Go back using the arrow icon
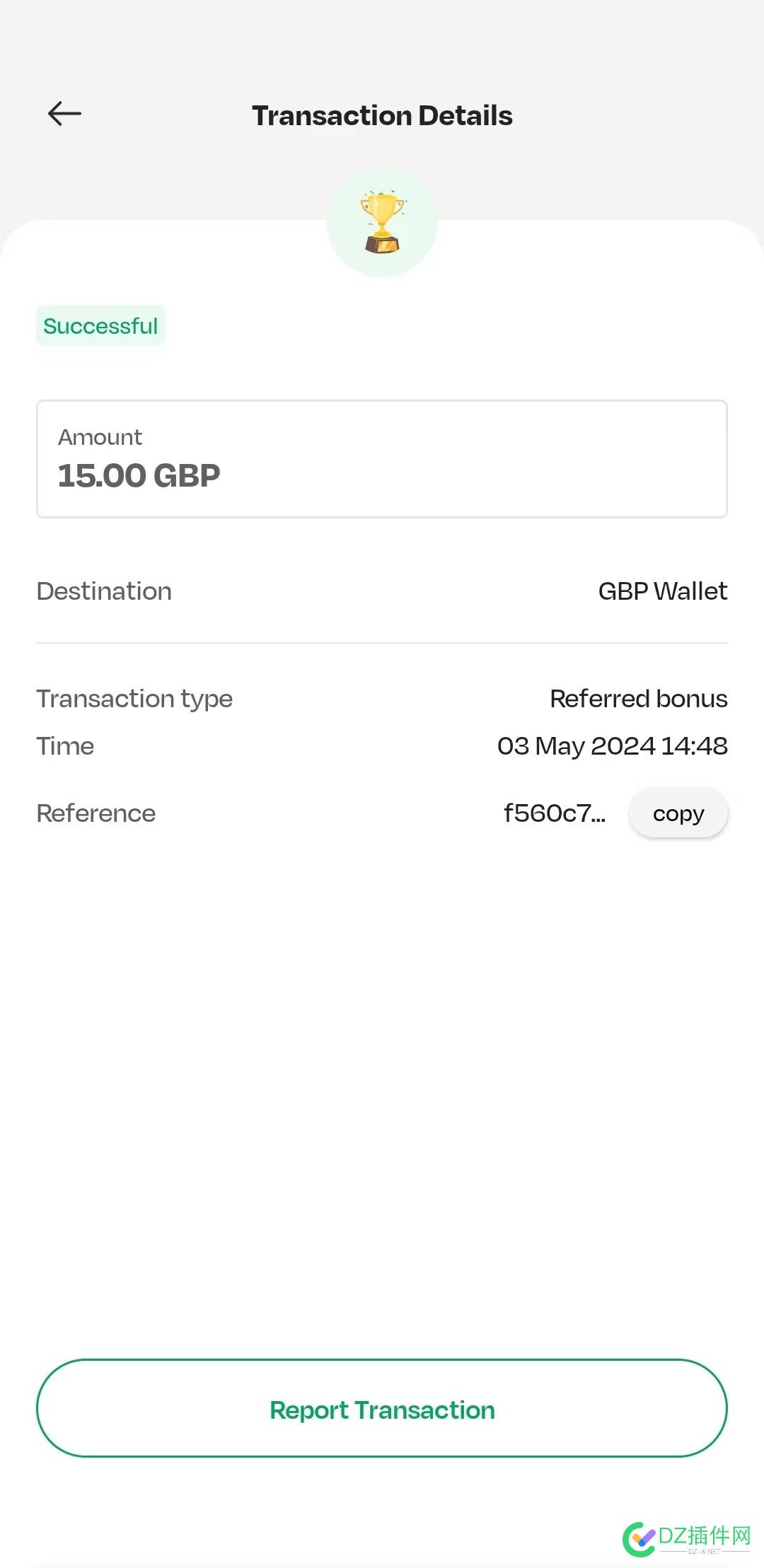Image resolution: width=764 pixels, height=1568 pixels. [64, 113]
